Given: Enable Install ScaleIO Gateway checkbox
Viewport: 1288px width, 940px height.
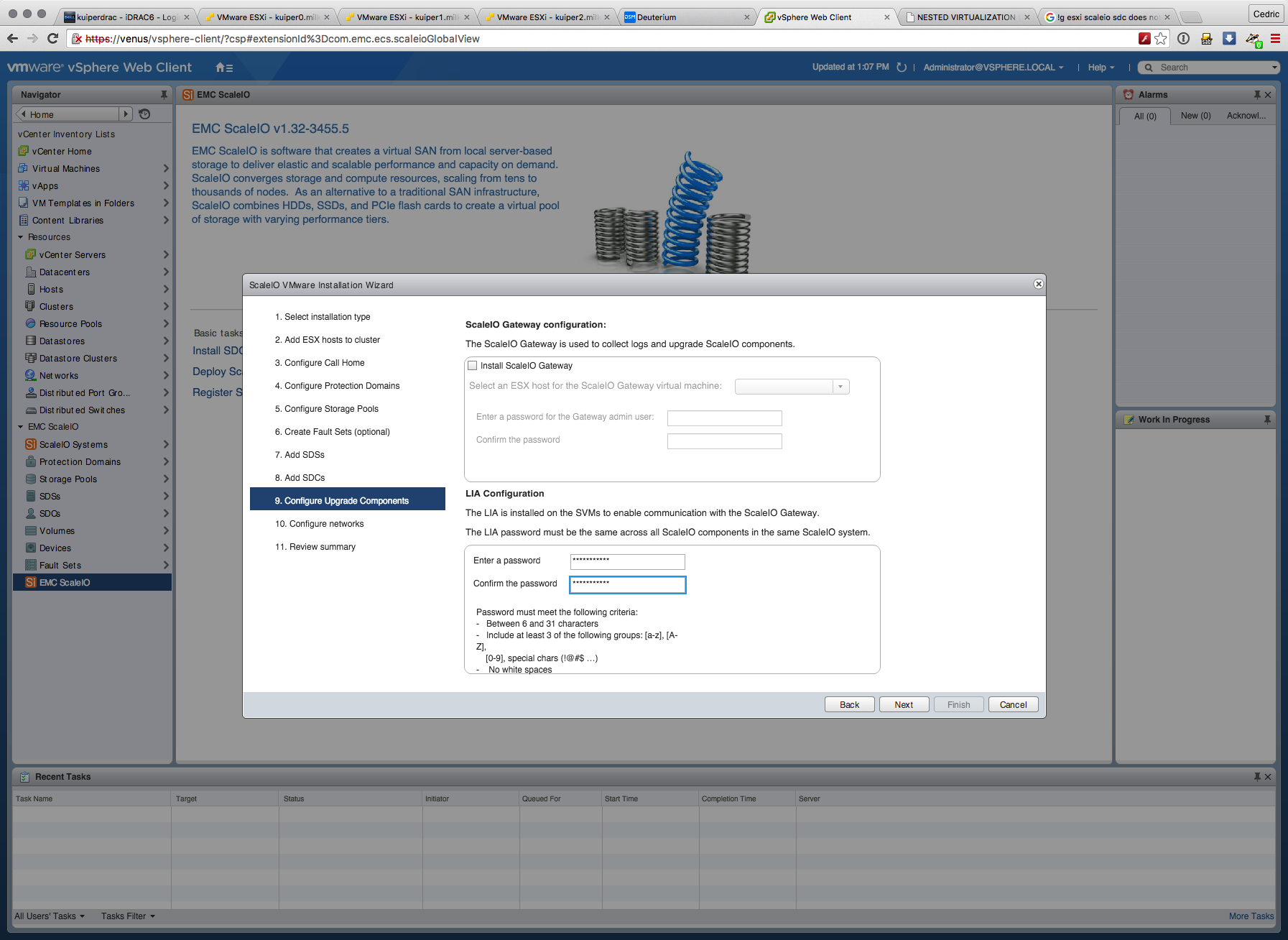Looking at the screenshot, I should [x=473, y=366].
